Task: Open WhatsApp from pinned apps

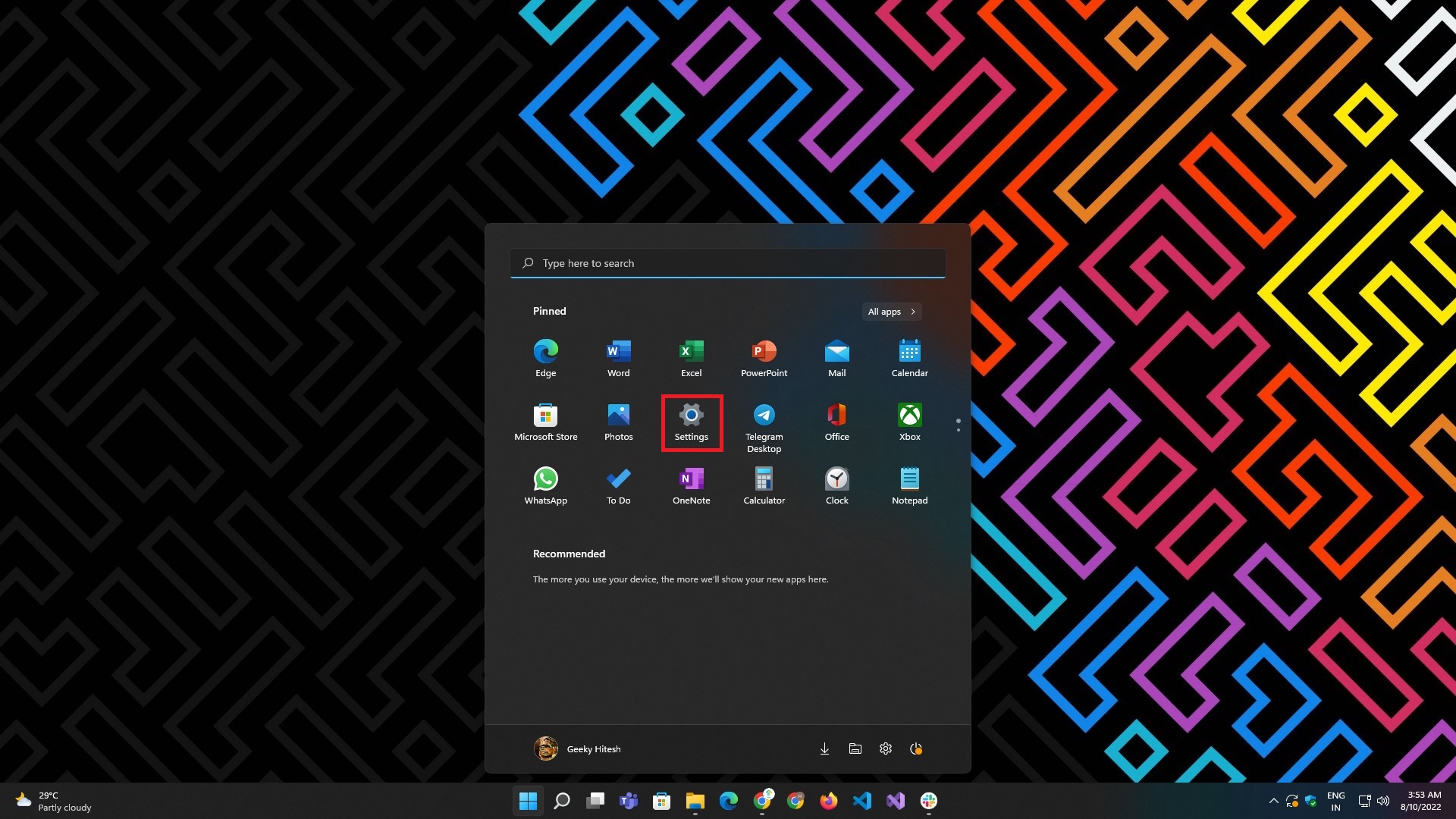Action: click(545, 485)
